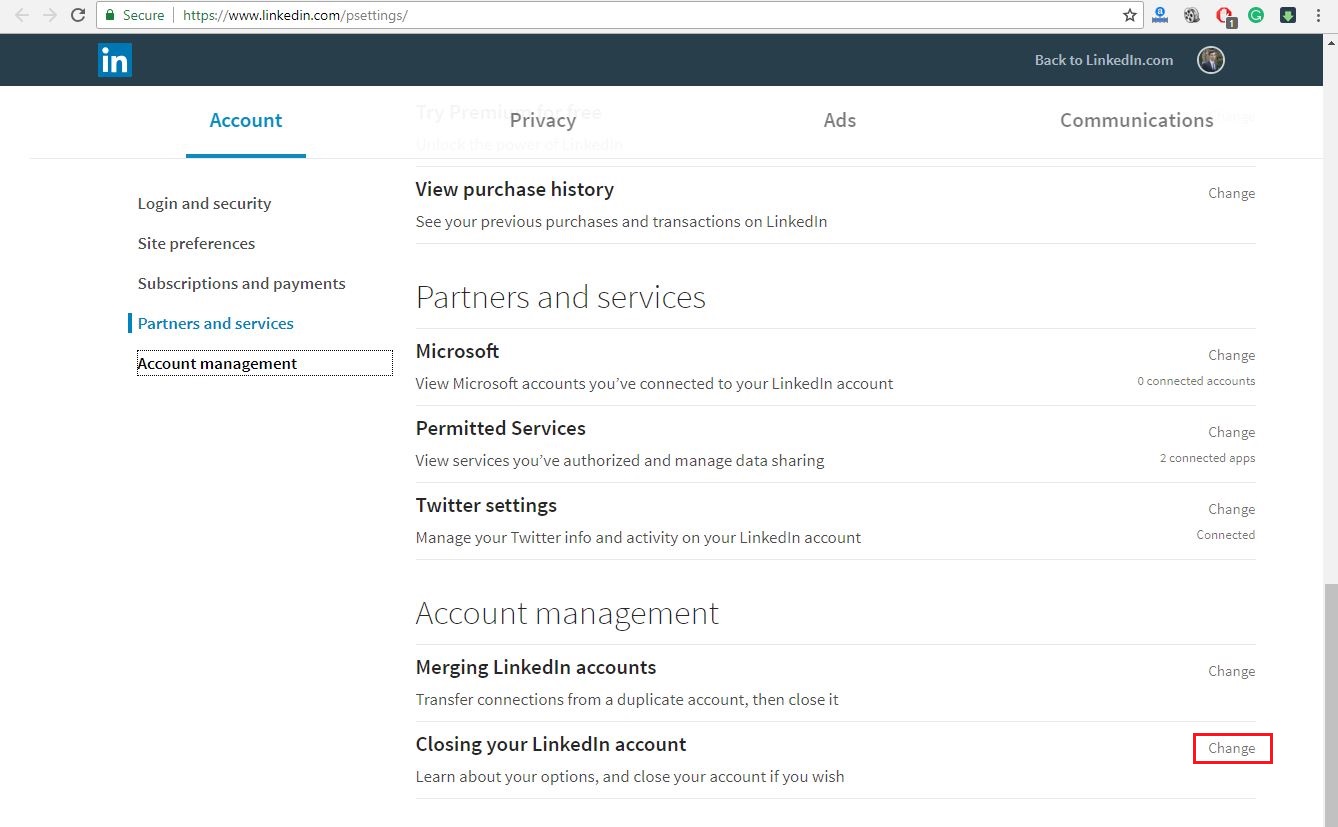Click the '0 connected accounts' status text

1196,381
